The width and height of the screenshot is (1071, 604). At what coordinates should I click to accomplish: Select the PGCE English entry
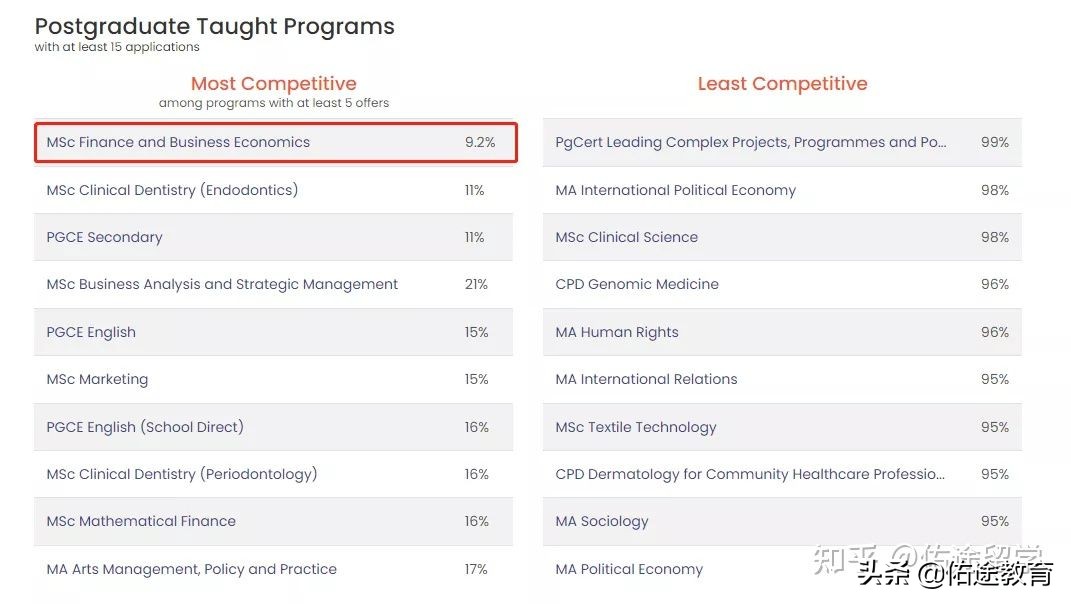tap(91, 332)
